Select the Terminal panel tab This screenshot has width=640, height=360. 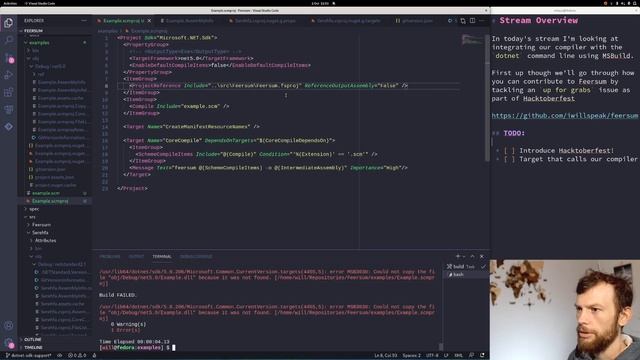[162, 256]
